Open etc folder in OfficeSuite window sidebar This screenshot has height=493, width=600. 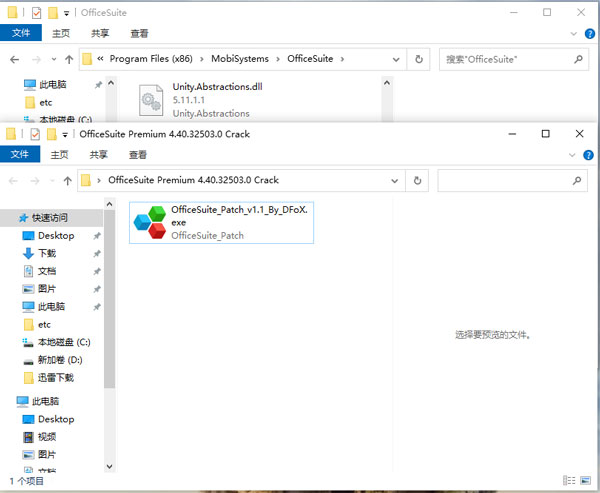point(46,103)
